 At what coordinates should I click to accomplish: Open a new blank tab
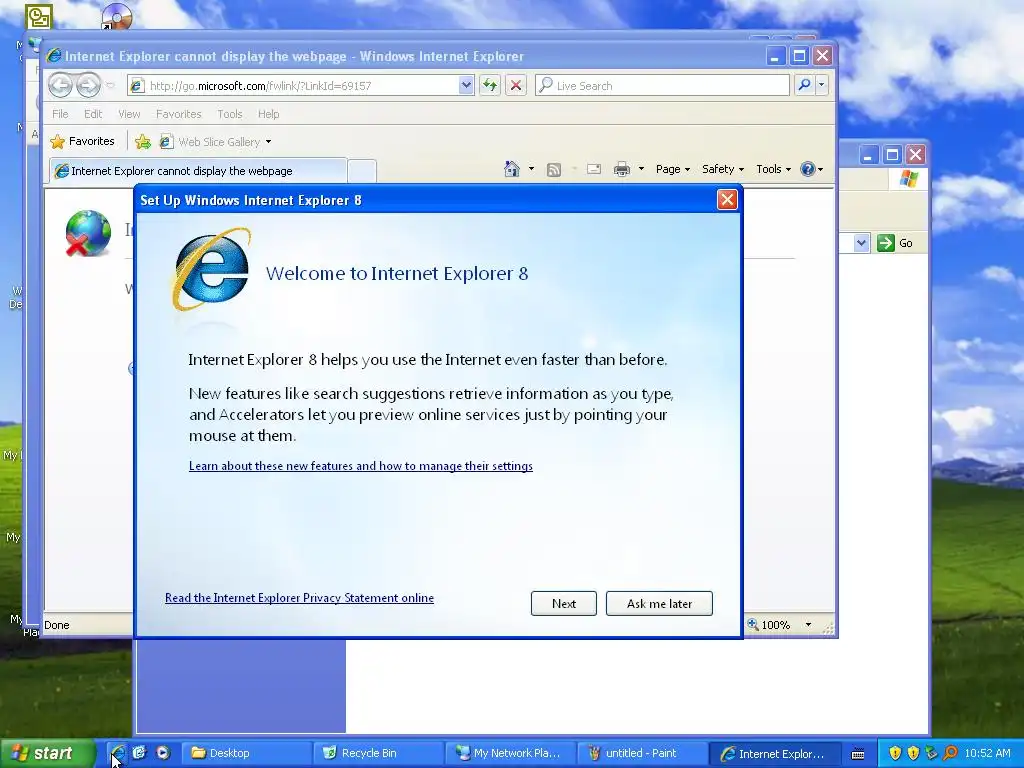tap(362, 171)
